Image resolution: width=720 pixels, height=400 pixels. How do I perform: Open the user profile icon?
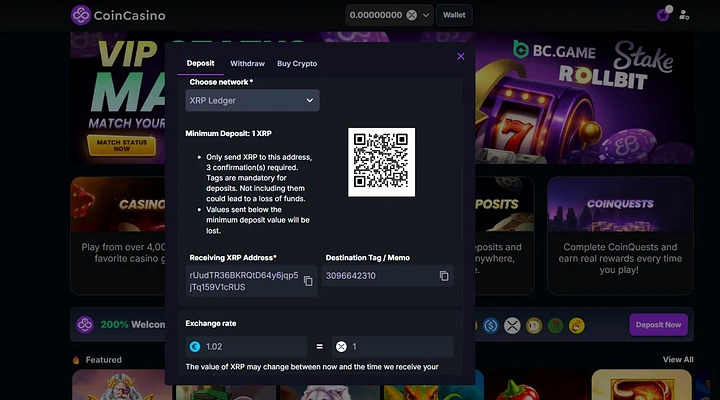tap(684, 15)
